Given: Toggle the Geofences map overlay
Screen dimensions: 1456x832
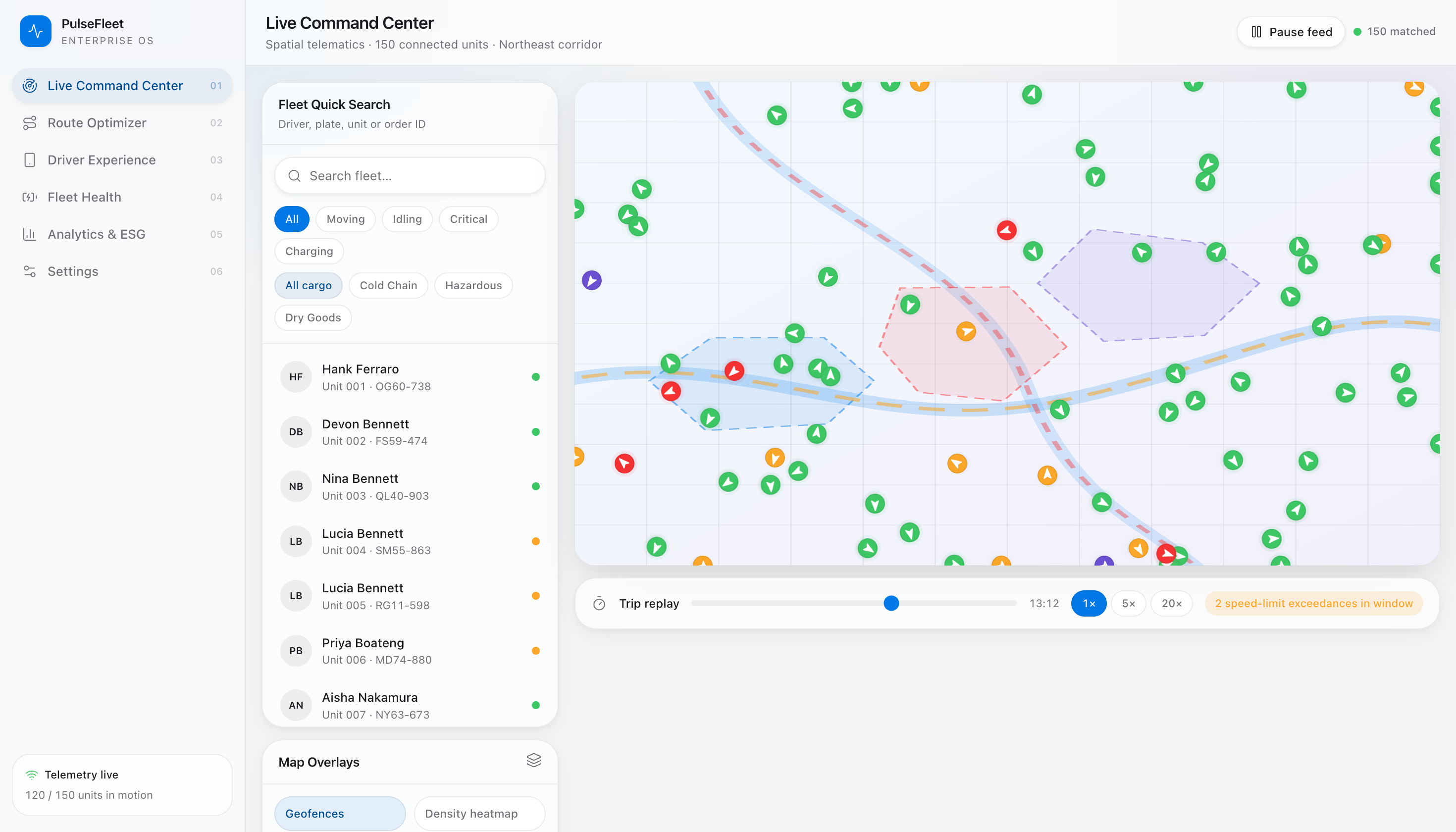Looking at the screenshot, I should [340, 814].
